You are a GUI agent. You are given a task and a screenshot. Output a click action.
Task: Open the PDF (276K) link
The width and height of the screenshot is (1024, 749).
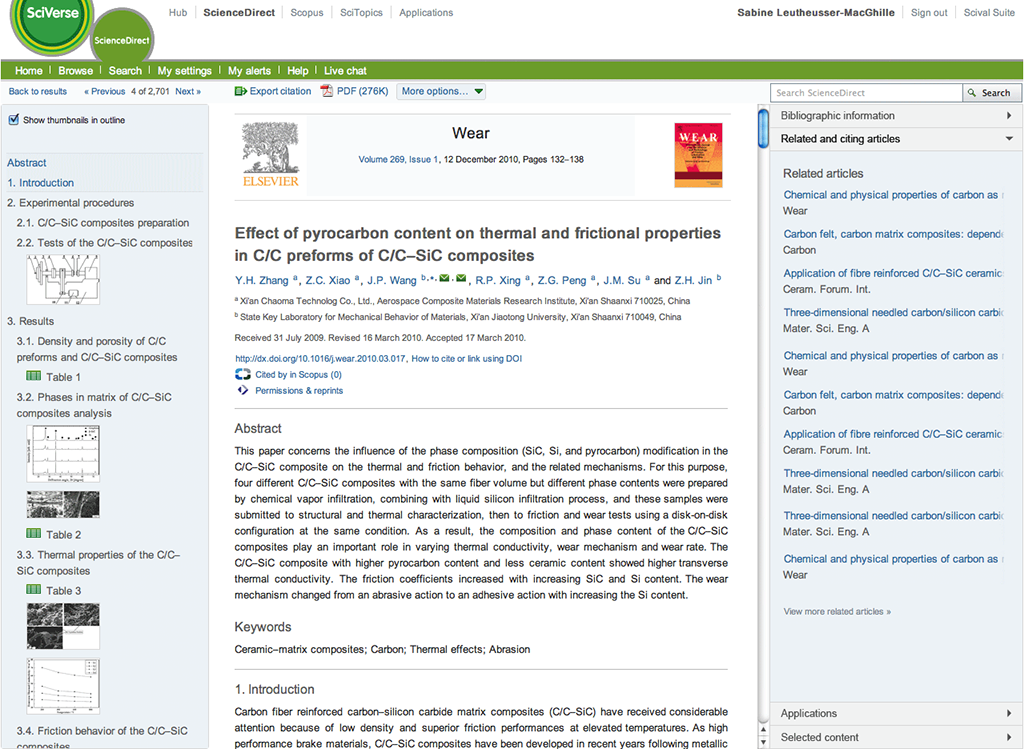point(362,91)
